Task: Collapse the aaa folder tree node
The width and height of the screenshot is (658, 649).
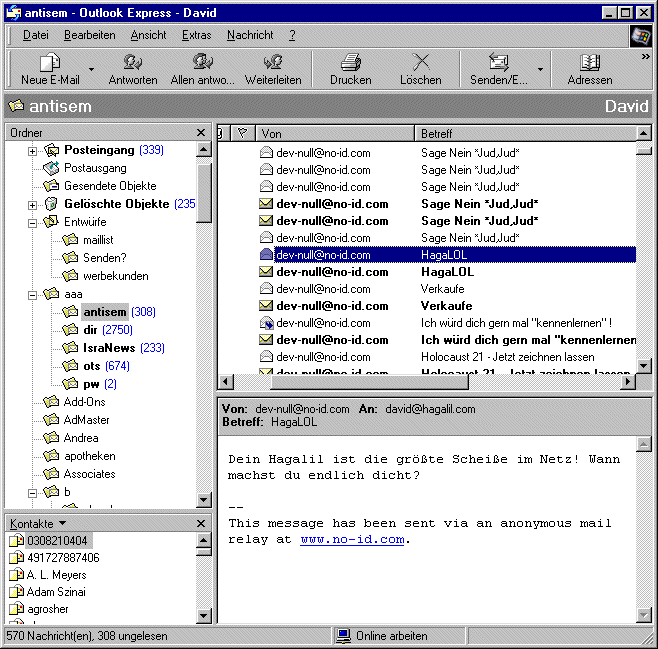Action: [32, 295]
